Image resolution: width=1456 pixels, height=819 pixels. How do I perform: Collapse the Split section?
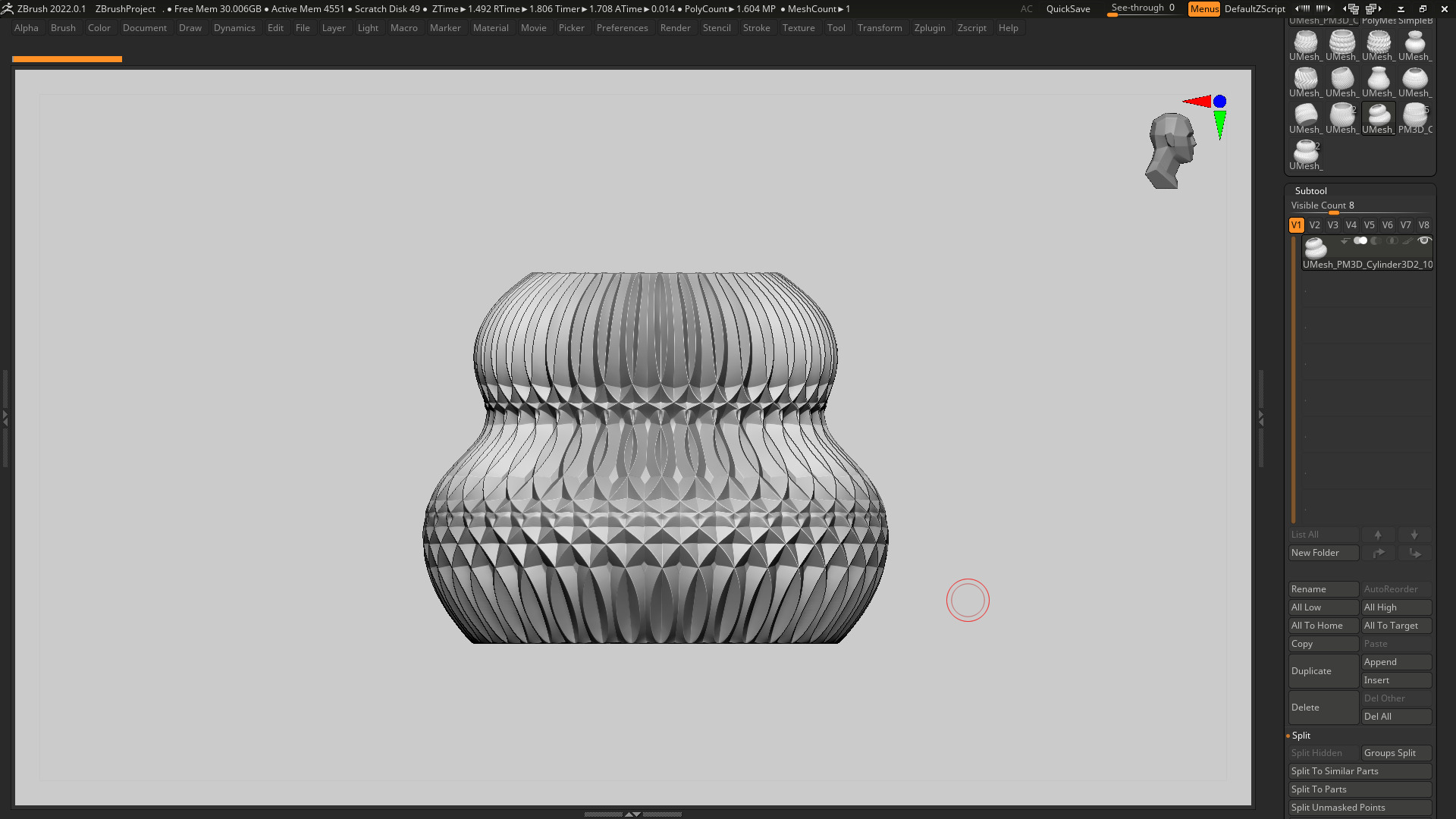click(x=1301, y=736)
